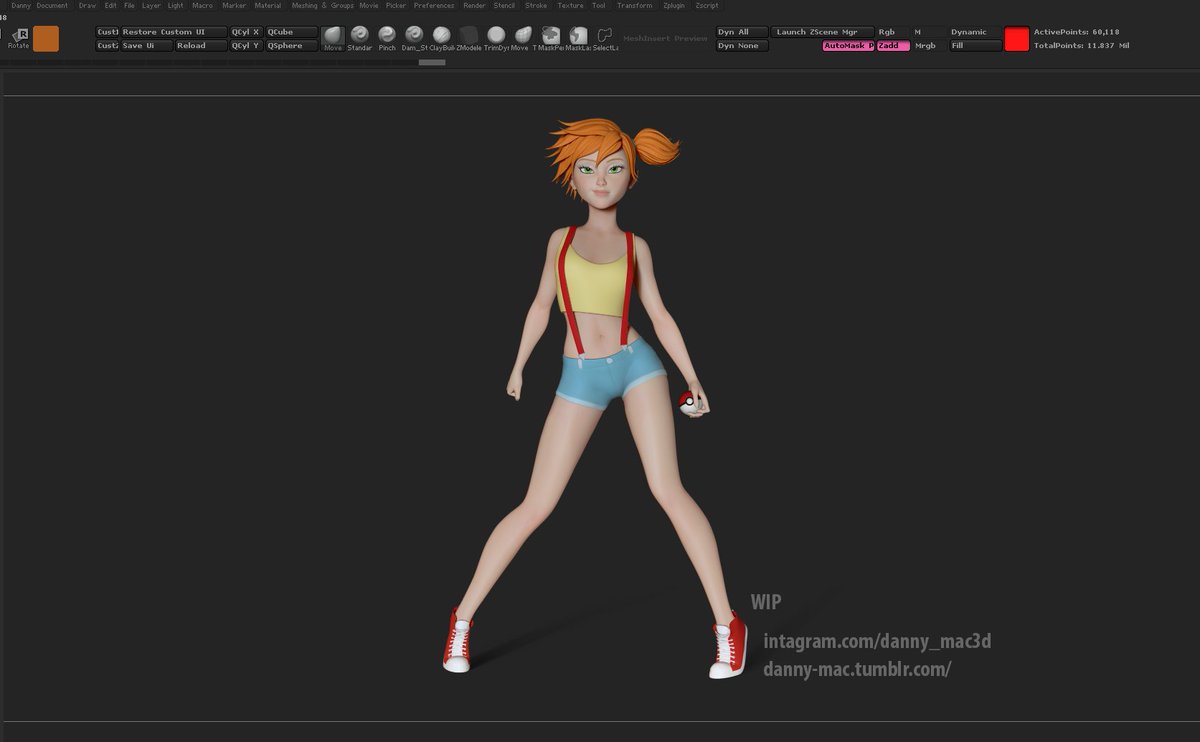The width and height of the screenshot is (1200, 742).
Task: Open the red secondary color swatch
Action: click(x=1016, y=39)
